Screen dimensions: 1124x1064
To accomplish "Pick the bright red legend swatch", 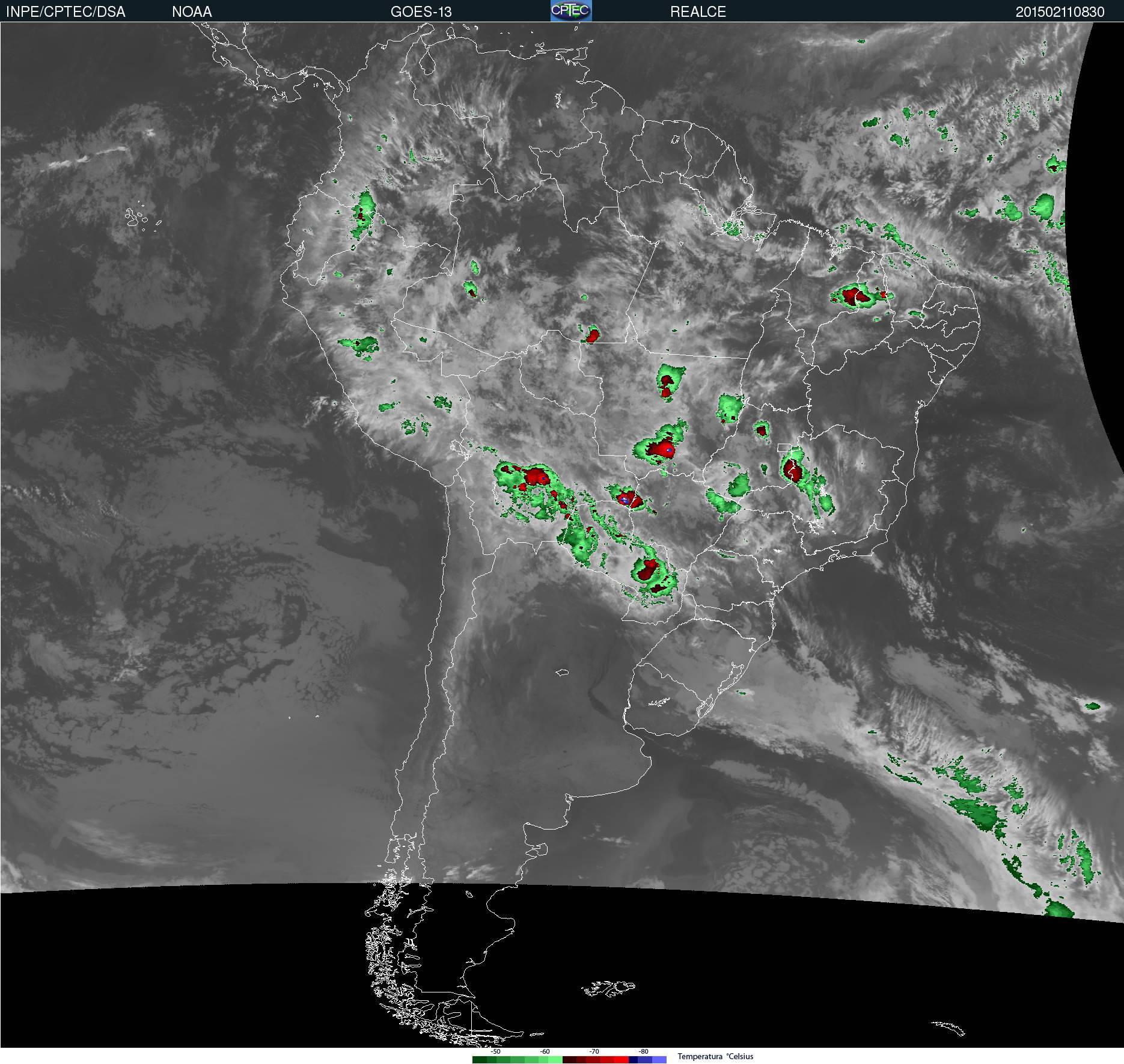I will [622, 1060].
